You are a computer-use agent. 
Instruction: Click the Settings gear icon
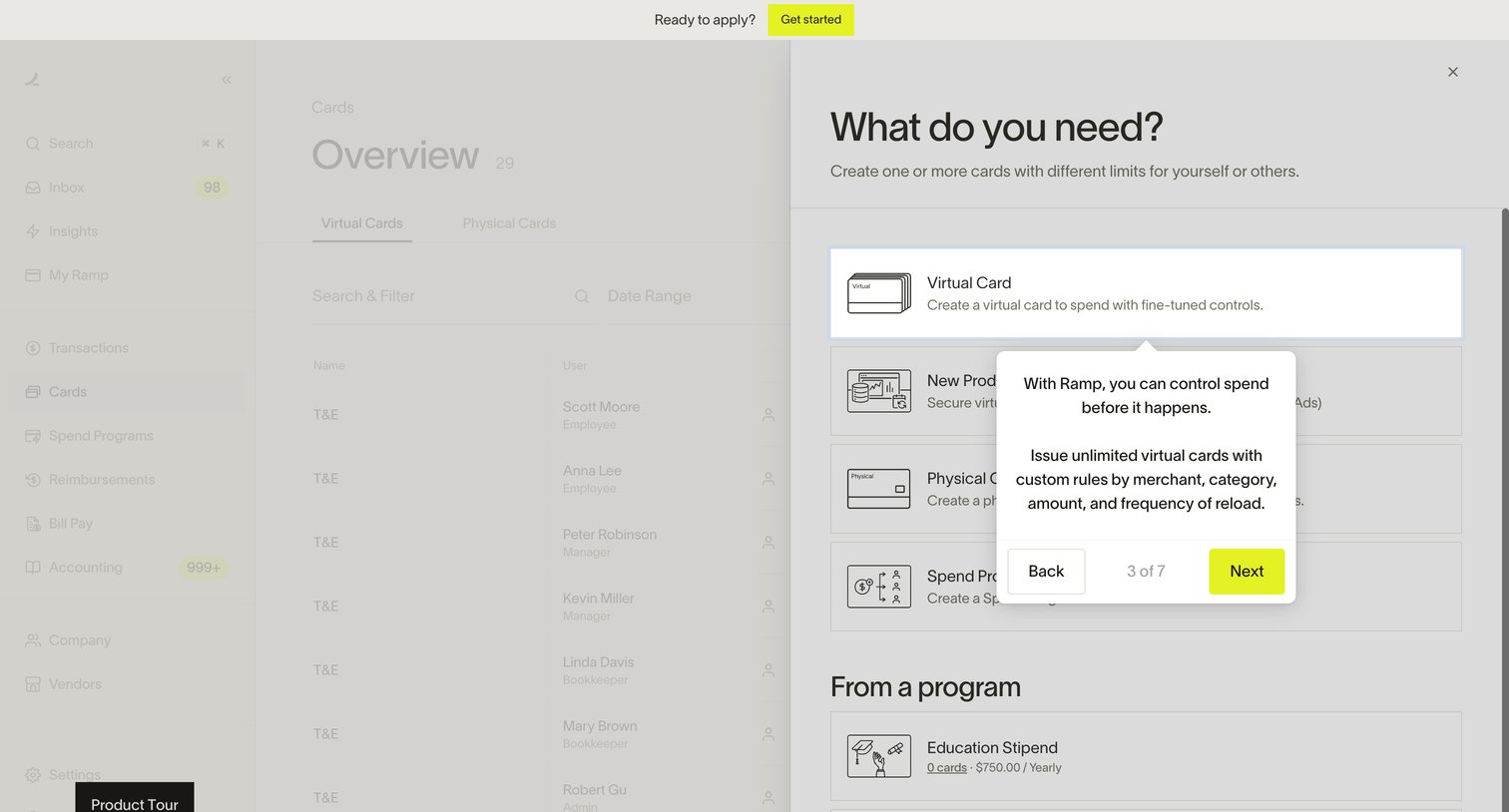(33, 775)
